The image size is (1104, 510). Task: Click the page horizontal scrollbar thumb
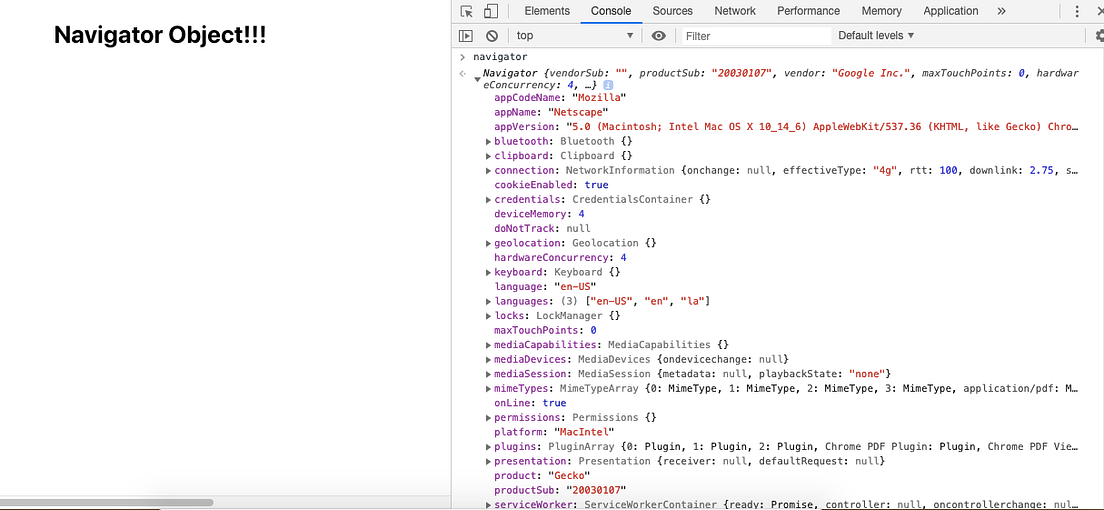pos(107,502)
